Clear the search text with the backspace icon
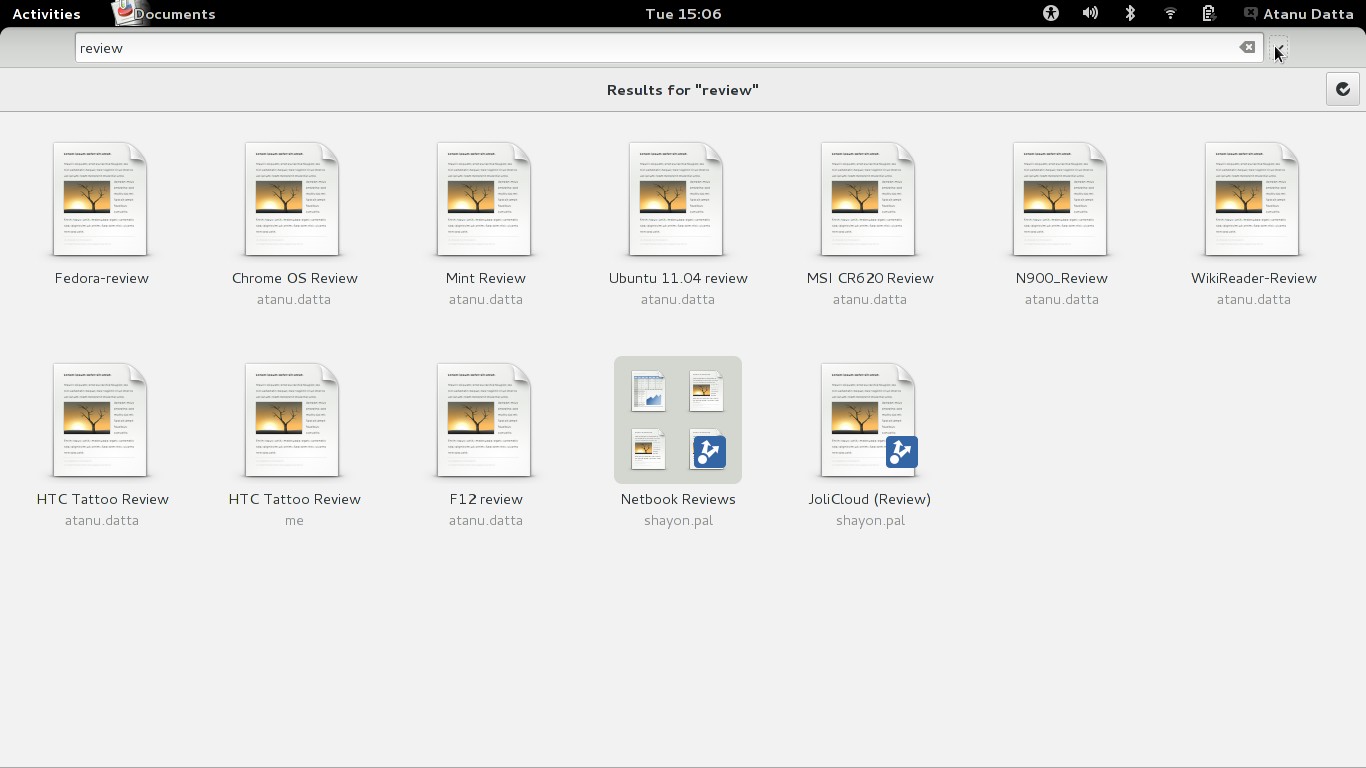 point(1247,47)
